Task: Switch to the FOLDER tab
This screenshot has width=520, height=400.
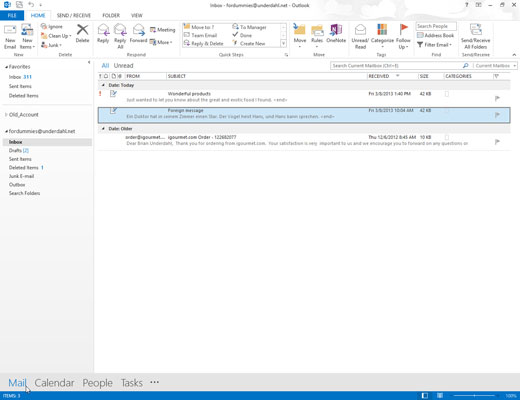Action: [x=111, y=15]
